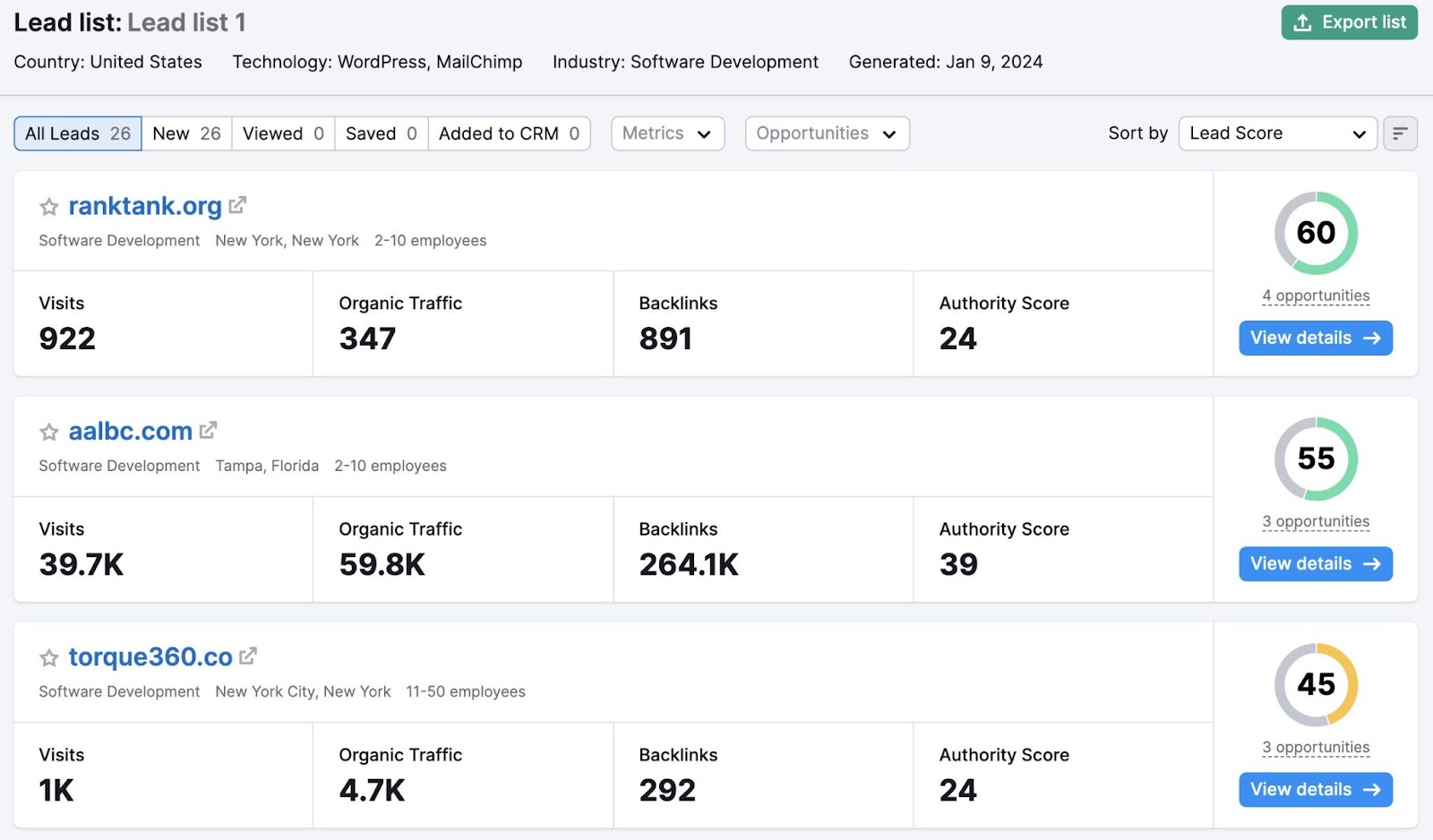The height and width of the screenshot is (840, 1433).
Task: Click torque360.co's score gauge showing 45
Action: [1316, 684]
